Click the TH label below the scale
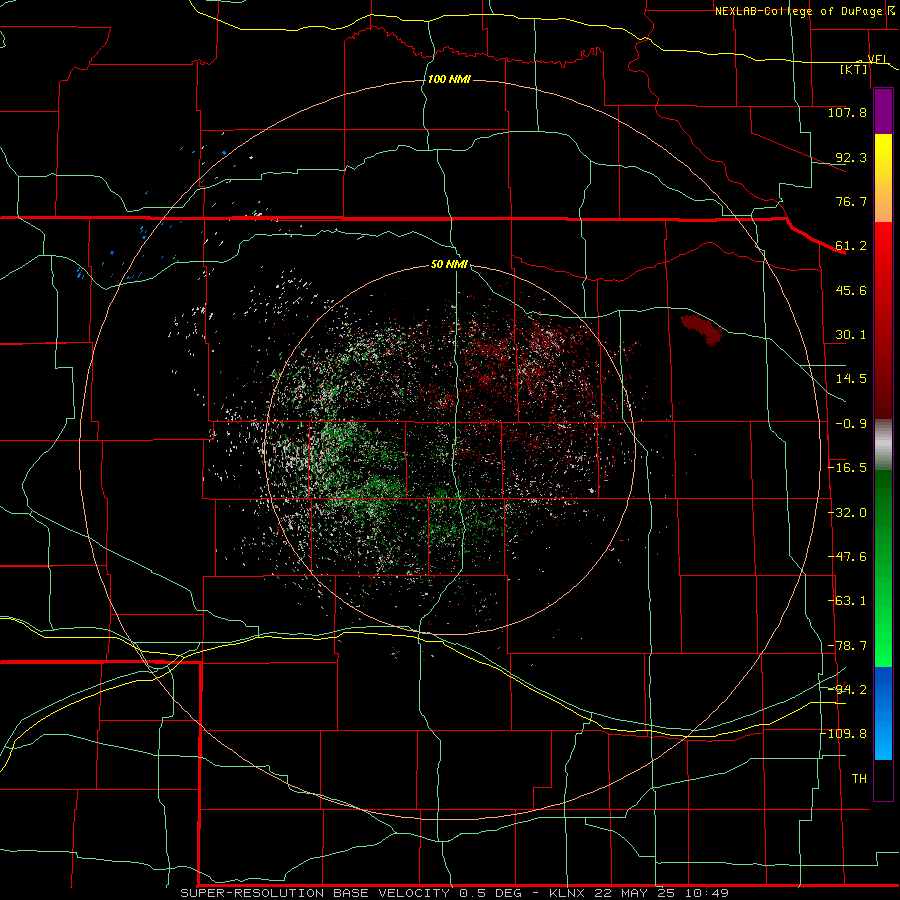 point(859,779)
